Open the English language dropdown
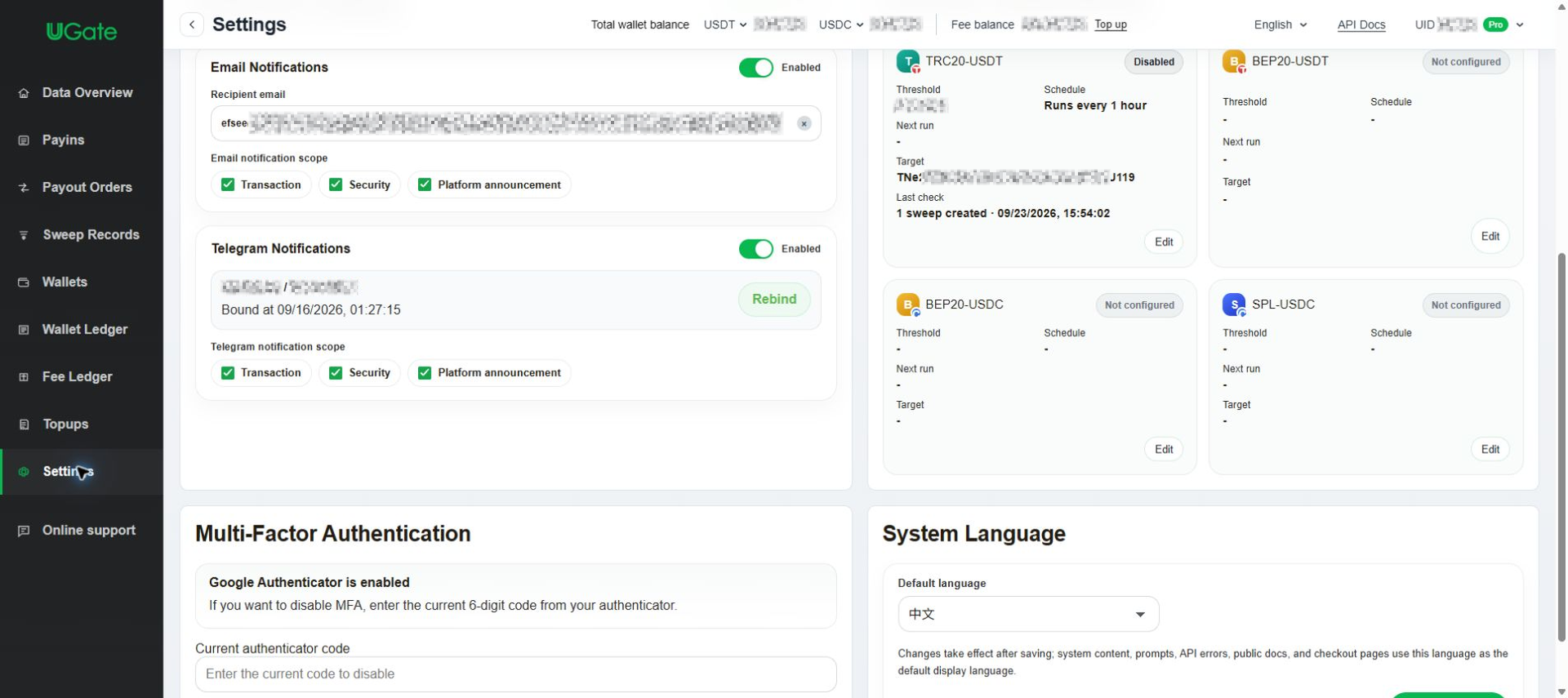The image size is (1568, 698). (1281, 24)
